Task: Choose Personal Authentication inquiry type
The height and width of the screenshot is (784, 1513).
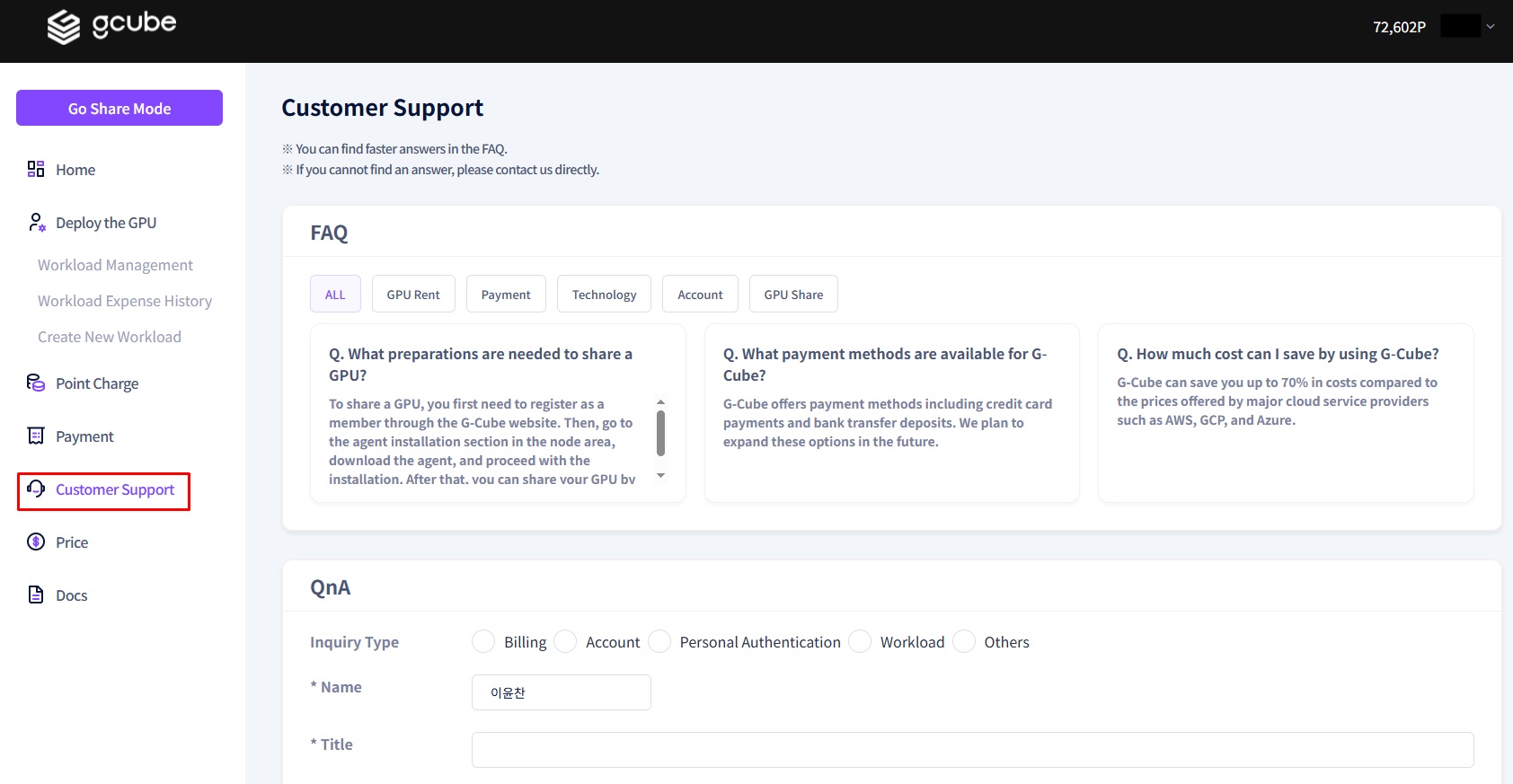Action: point(659,641)
